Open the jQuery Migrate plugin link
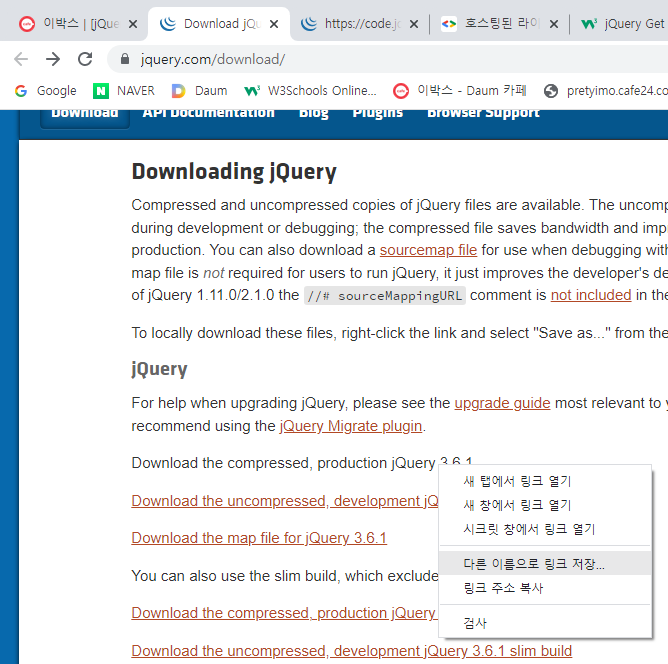Screen dimensions: 668x664 pyautogui.click(x=351, y=426)
